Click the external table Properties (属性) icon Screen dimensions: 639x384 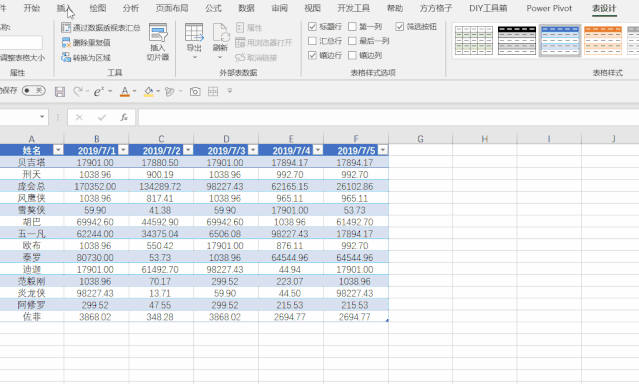[240, 27]
